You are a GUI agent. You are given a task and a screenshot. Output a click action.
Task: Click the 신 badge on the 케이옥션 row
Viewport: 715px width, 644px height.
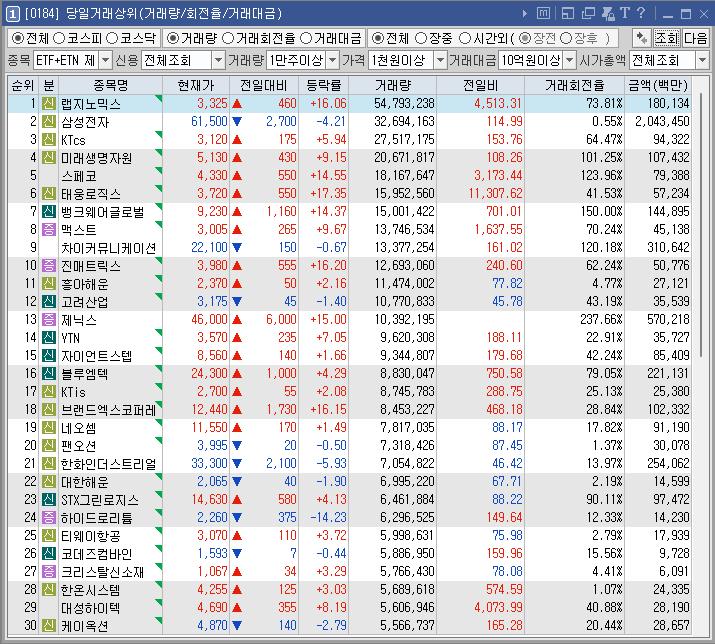point(49,625)
